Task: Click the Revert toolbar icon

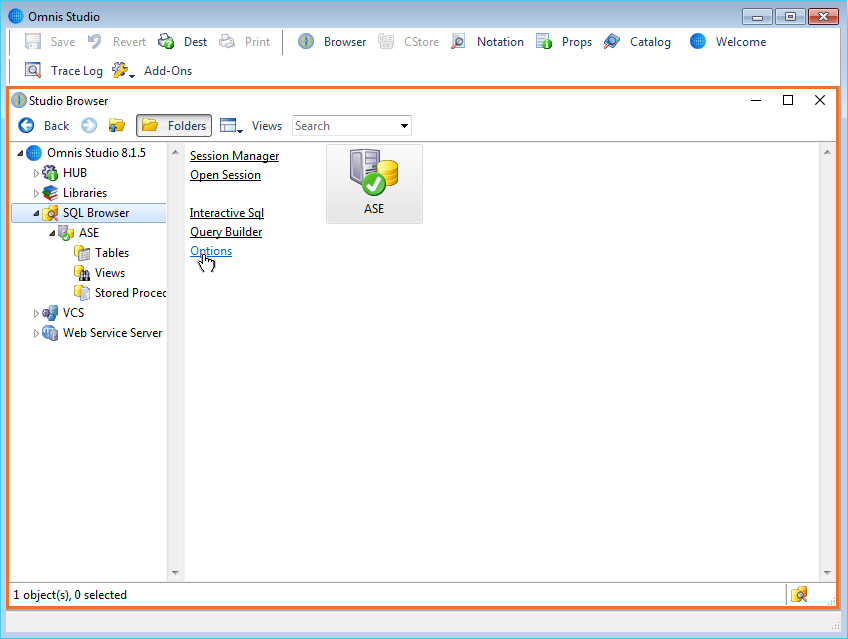Action: pos(95,42)
